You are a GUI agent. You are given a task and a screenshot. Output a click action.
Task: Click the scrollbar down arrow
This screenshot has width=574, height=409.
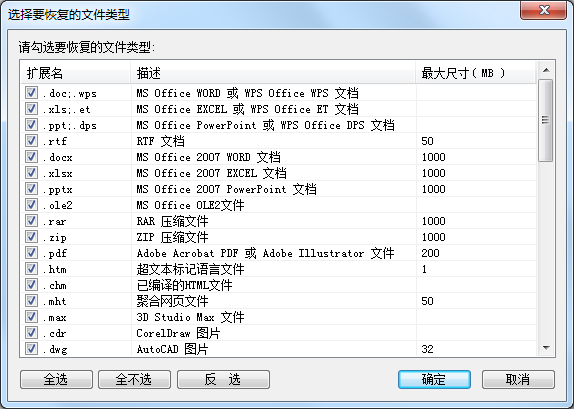point(546,347)
